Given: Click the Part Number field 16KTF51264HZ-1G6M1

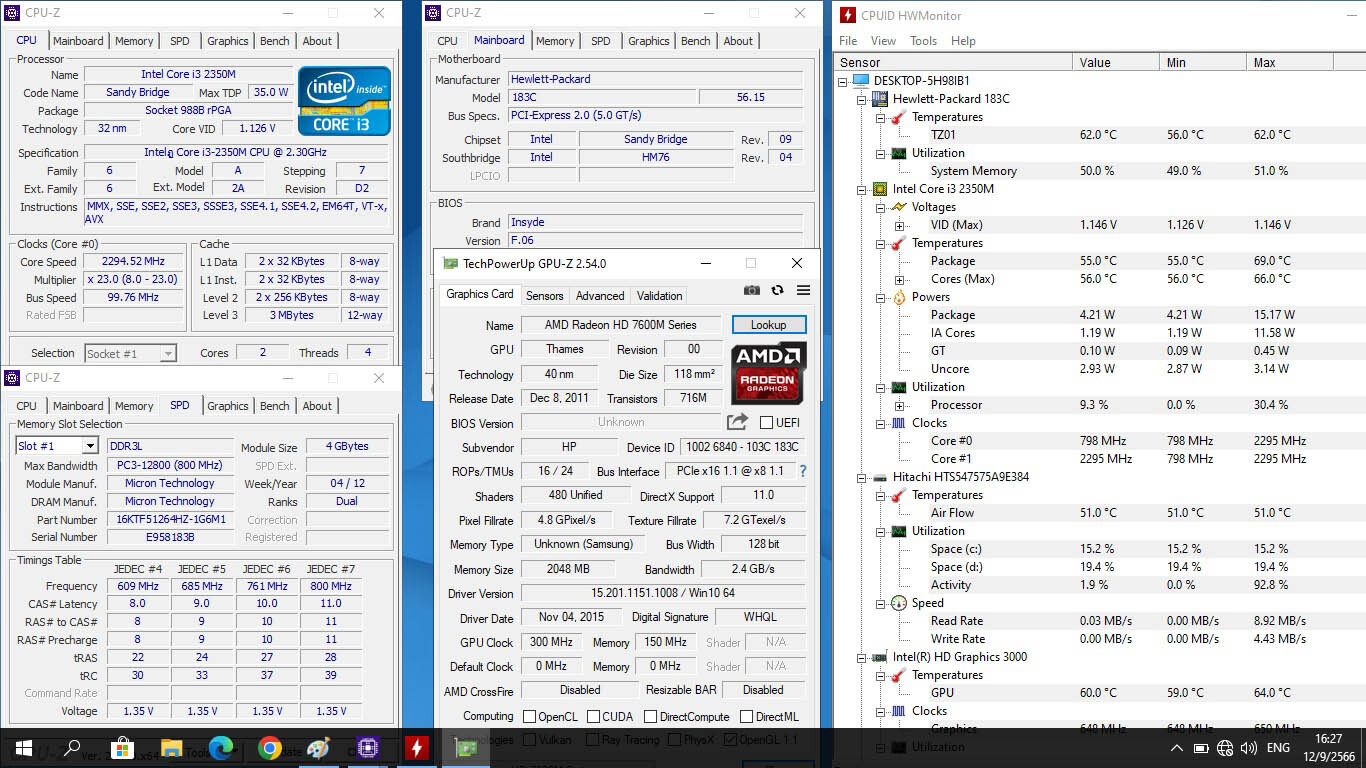Looking at the screenshot, I should (x=171, y=520).
